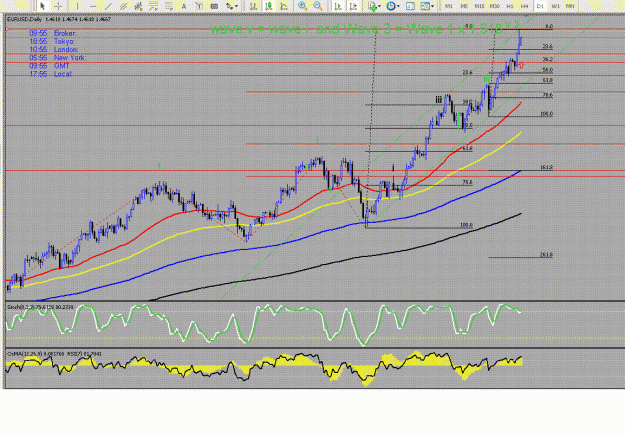The width and height of the screenshot is (625, 437).
Task: Click the New York time label
Action: tap(70, 57)
